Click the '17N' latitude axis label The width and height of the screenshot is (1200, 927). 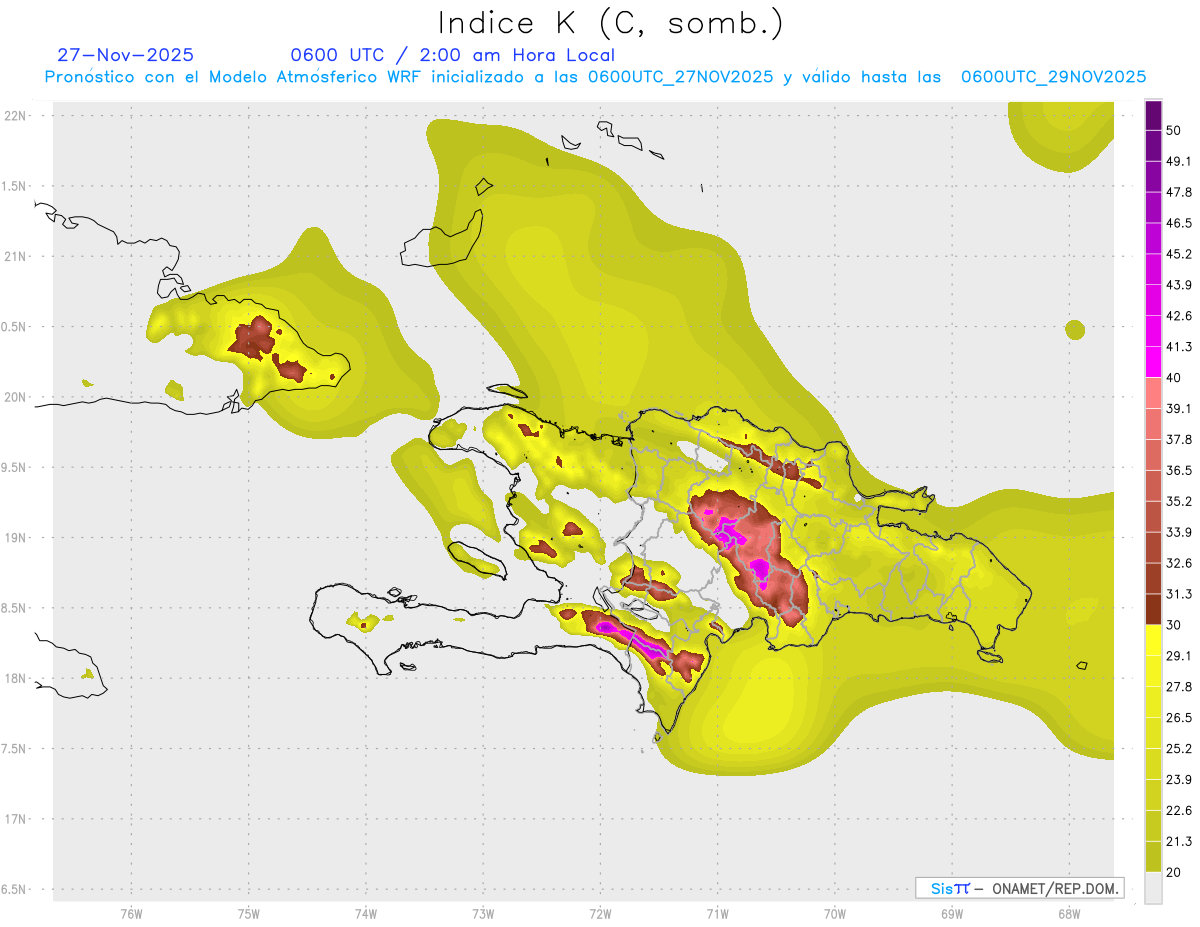pos(14,820)
